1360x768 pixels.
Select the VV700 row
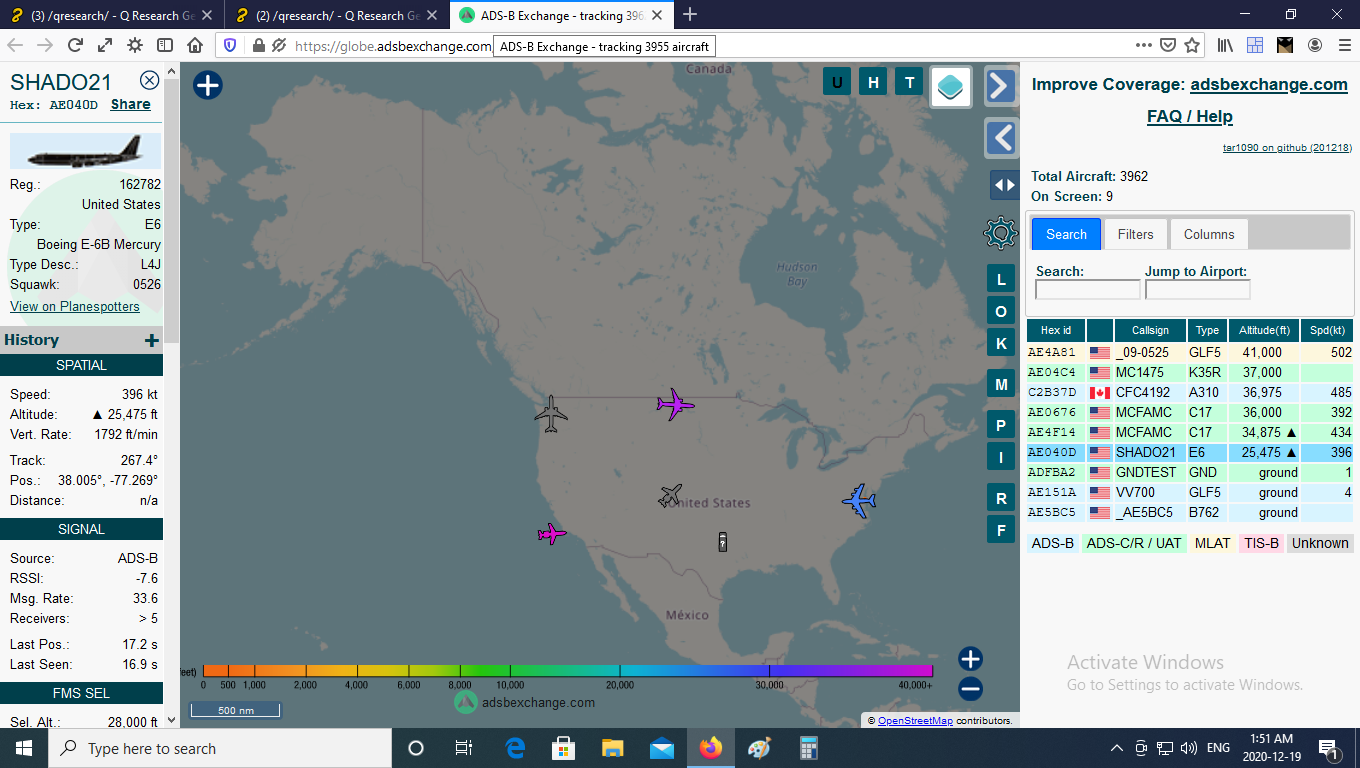coord(1190,492)
